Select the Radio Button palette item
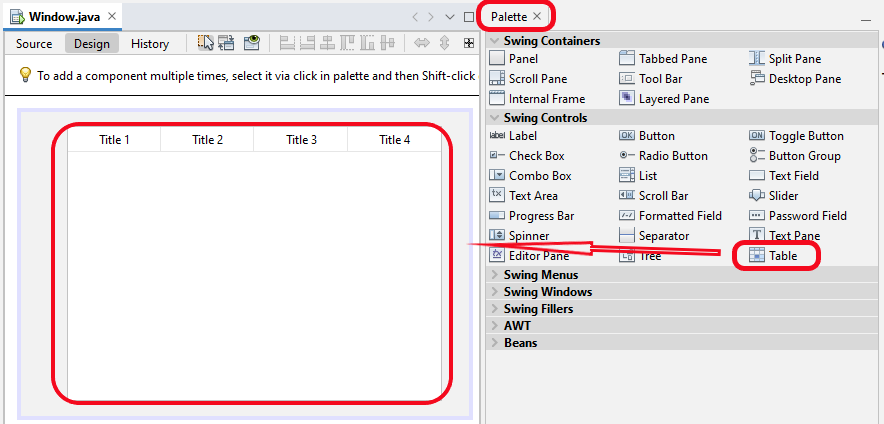This screenshot has height=424, width=884. point(673,156)
